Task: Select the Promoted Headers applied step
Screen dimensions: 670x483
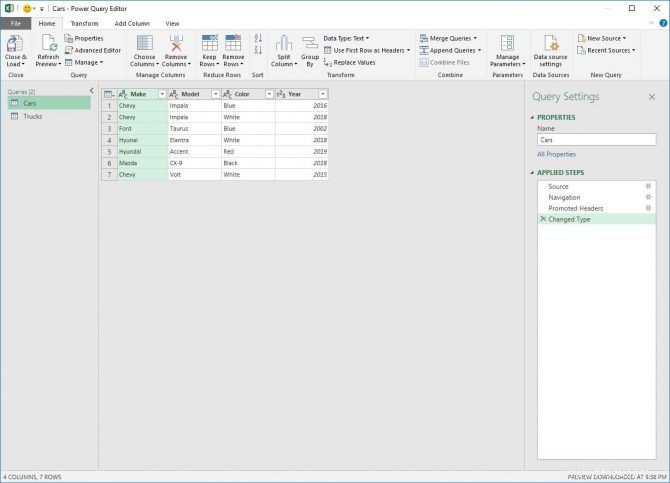Action: tap(597, 208)
